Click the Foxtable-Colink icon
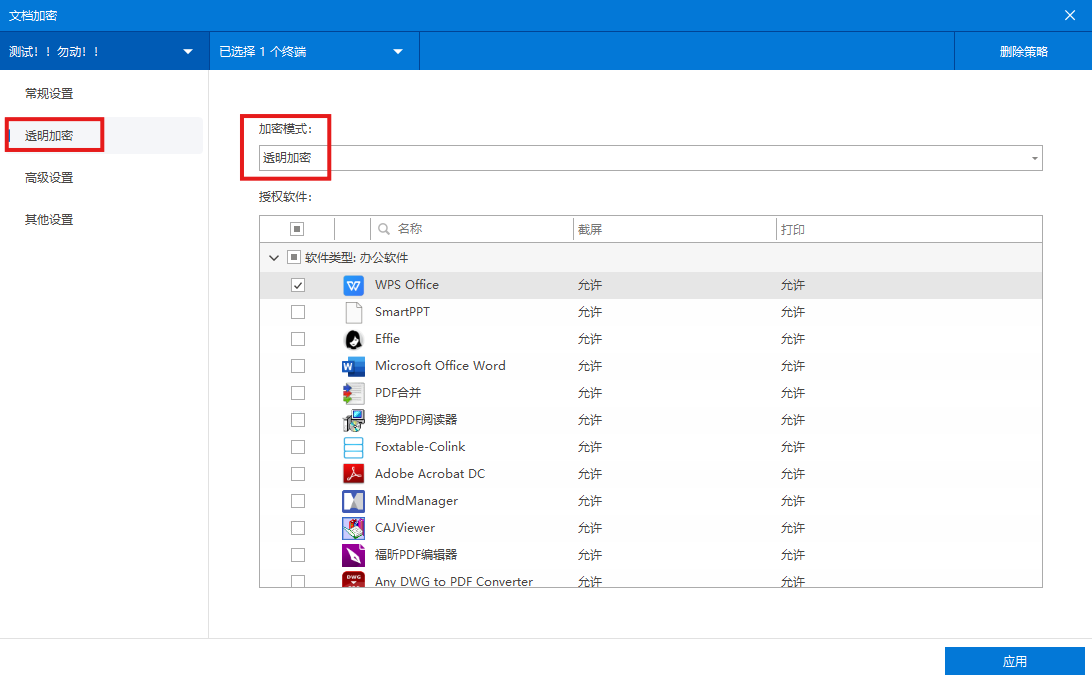Viewport: 1092px width, 682px height. click(353, 447)
